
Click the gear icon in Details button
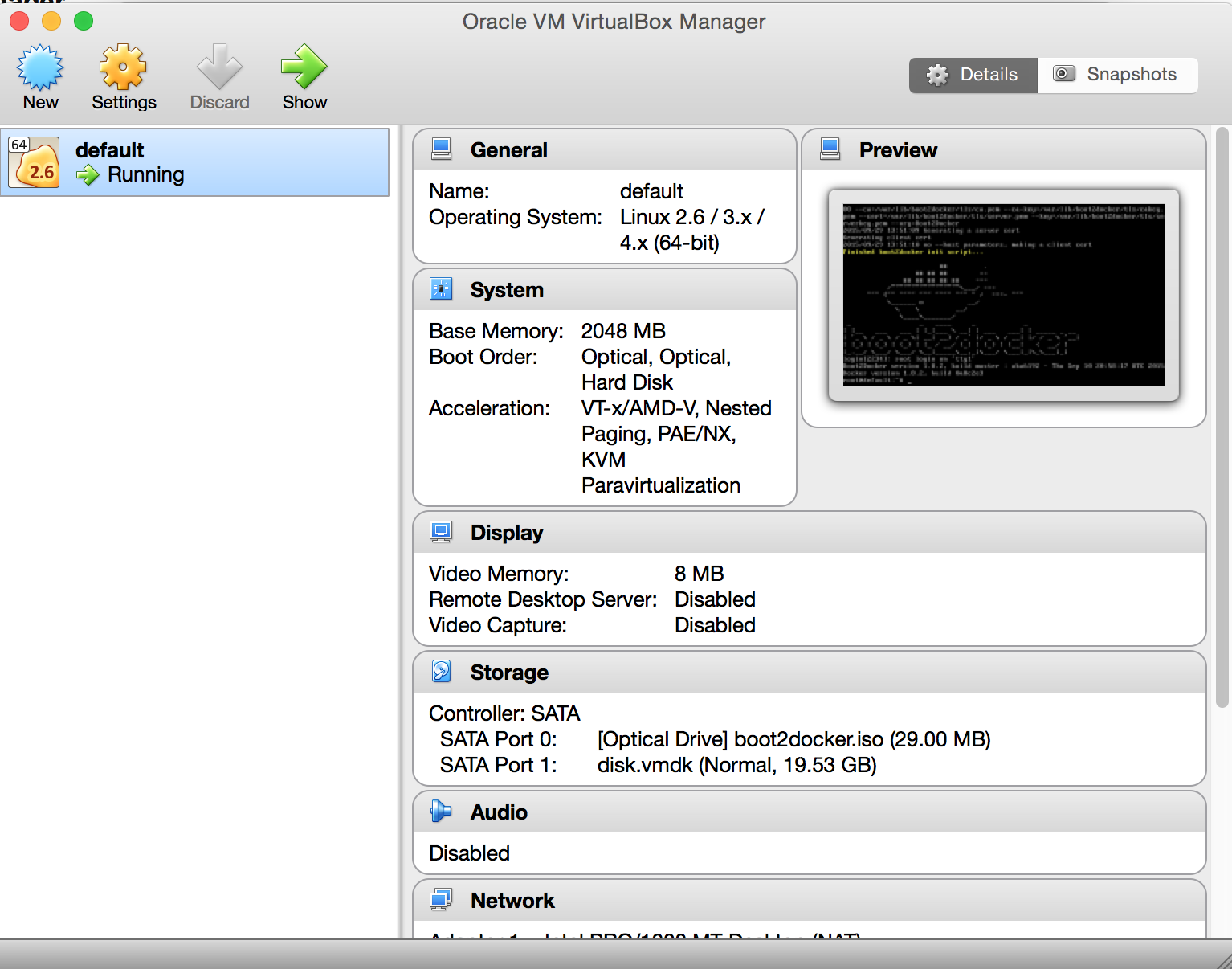(937, 75)
